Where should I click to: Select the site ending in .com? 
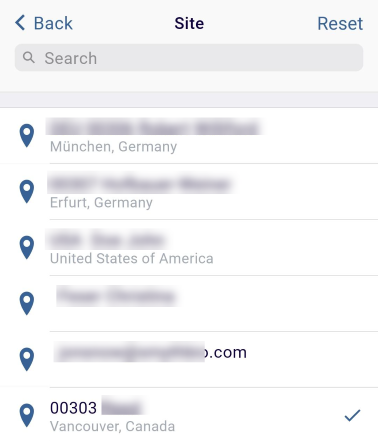pyautogui.click(x=189, y=360)
